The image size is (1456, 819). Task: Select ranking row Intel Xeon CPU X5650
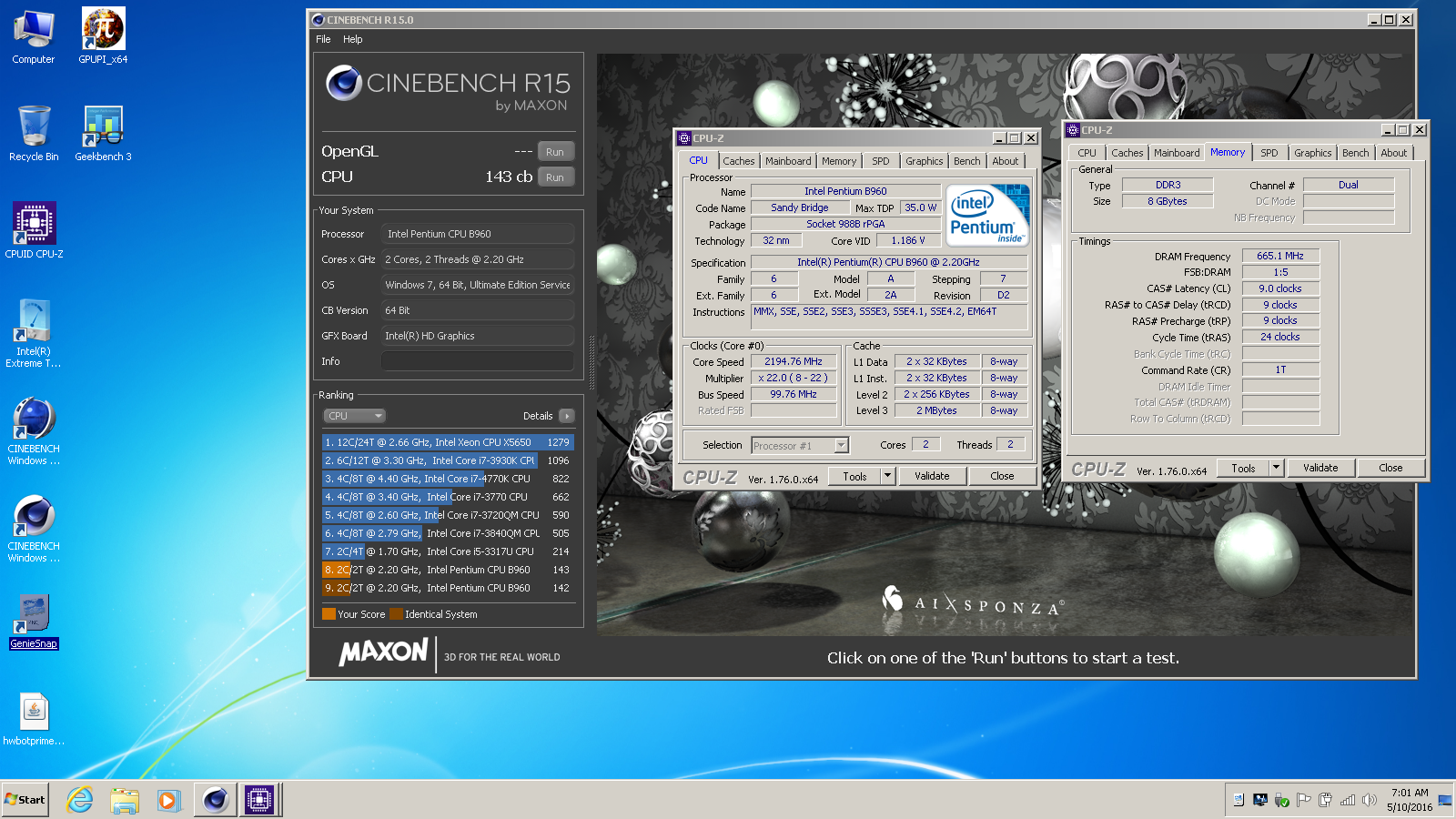tap(448, 442)
